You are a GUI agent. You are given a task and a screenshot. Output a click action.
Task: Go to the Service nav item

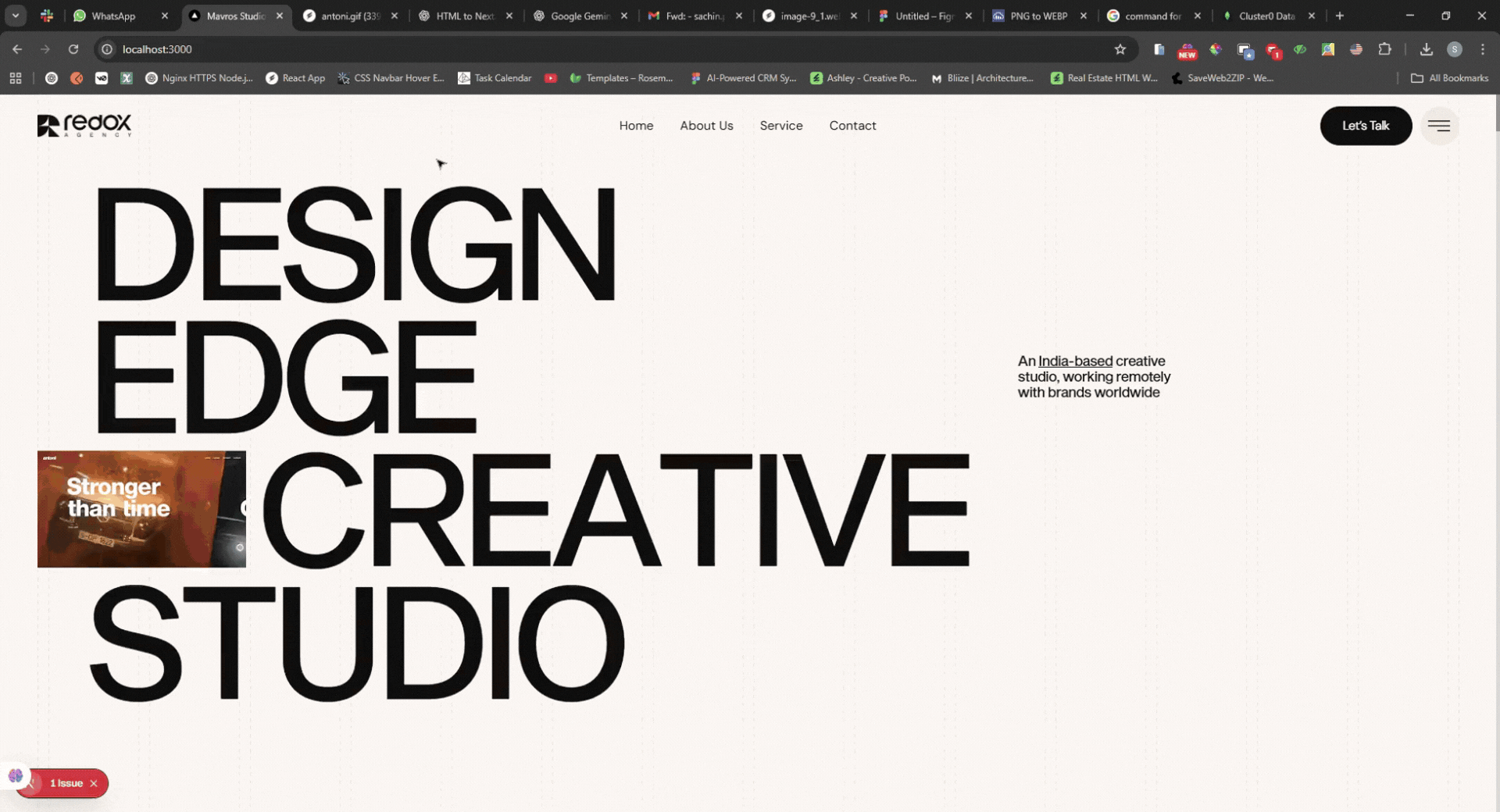click(x=780, y=126)
